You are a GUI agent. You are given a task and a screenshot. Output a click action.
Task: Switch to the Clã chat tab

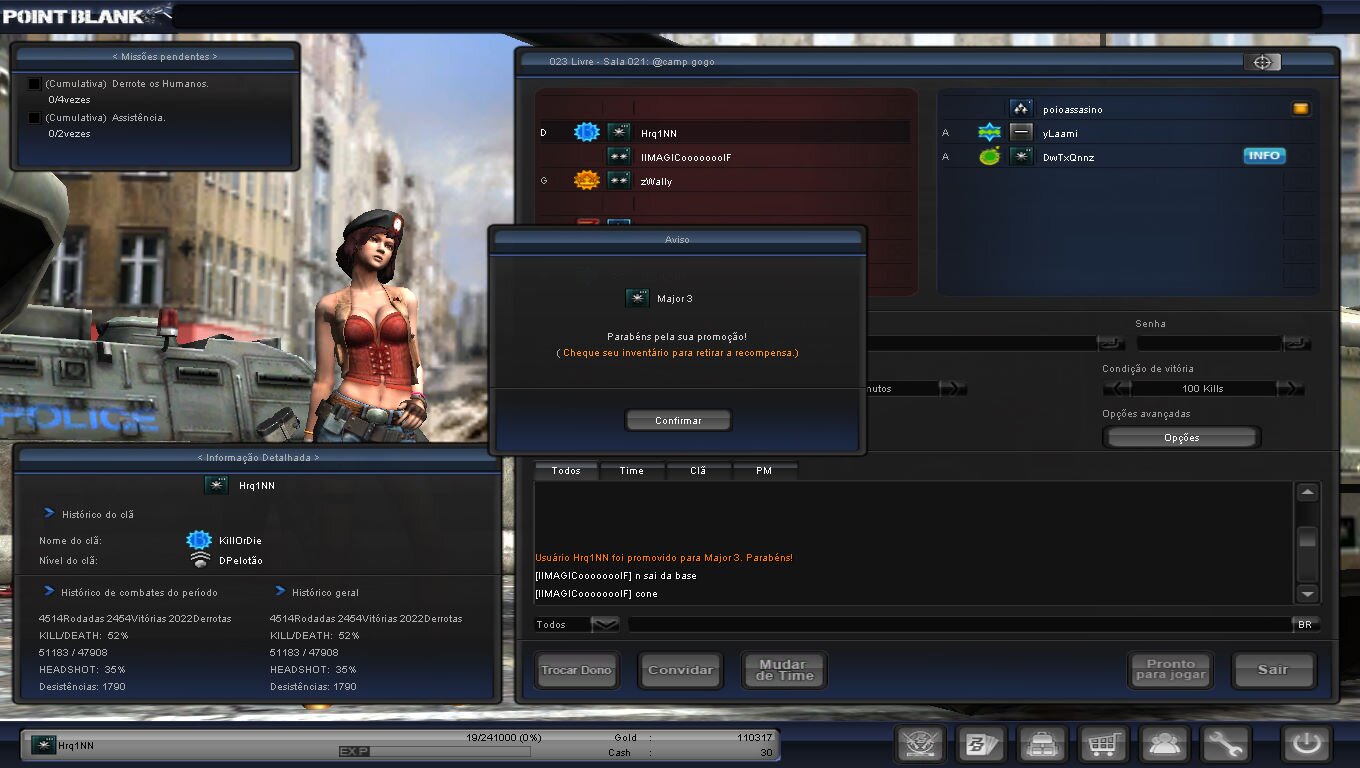698,470
